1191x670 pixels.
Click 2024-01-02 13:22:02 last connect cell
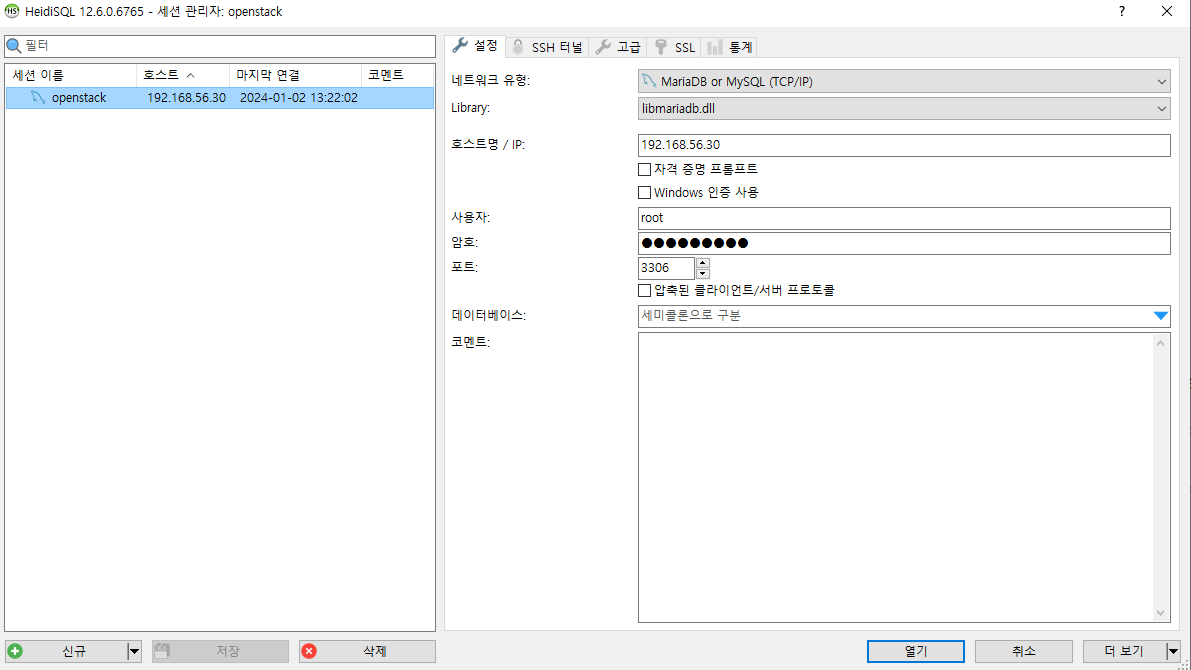pos(299,97)
